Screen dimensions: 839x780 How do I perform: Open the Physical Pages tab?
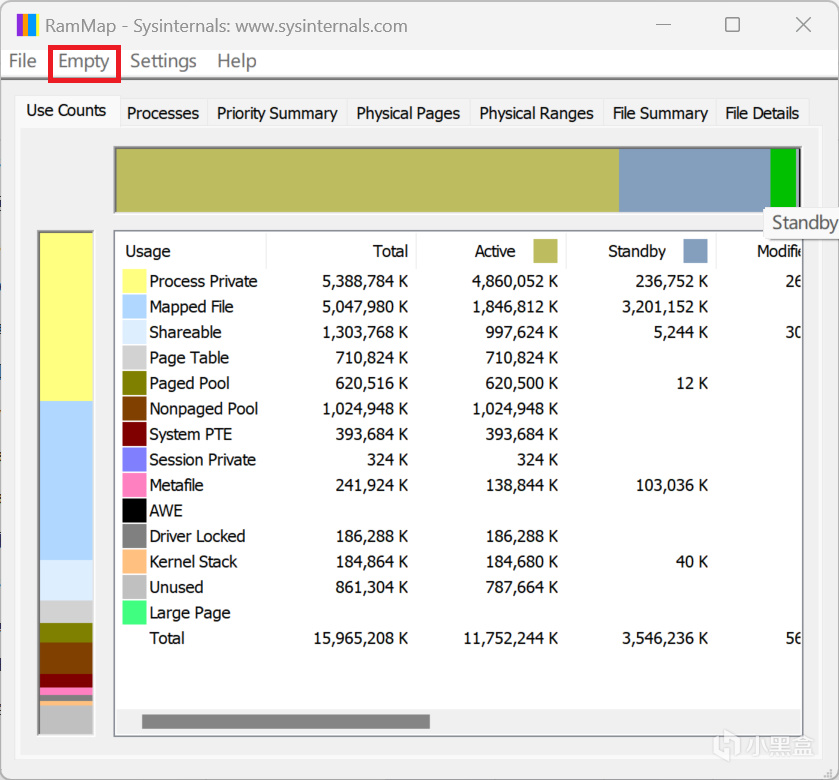tap(408, 113)
